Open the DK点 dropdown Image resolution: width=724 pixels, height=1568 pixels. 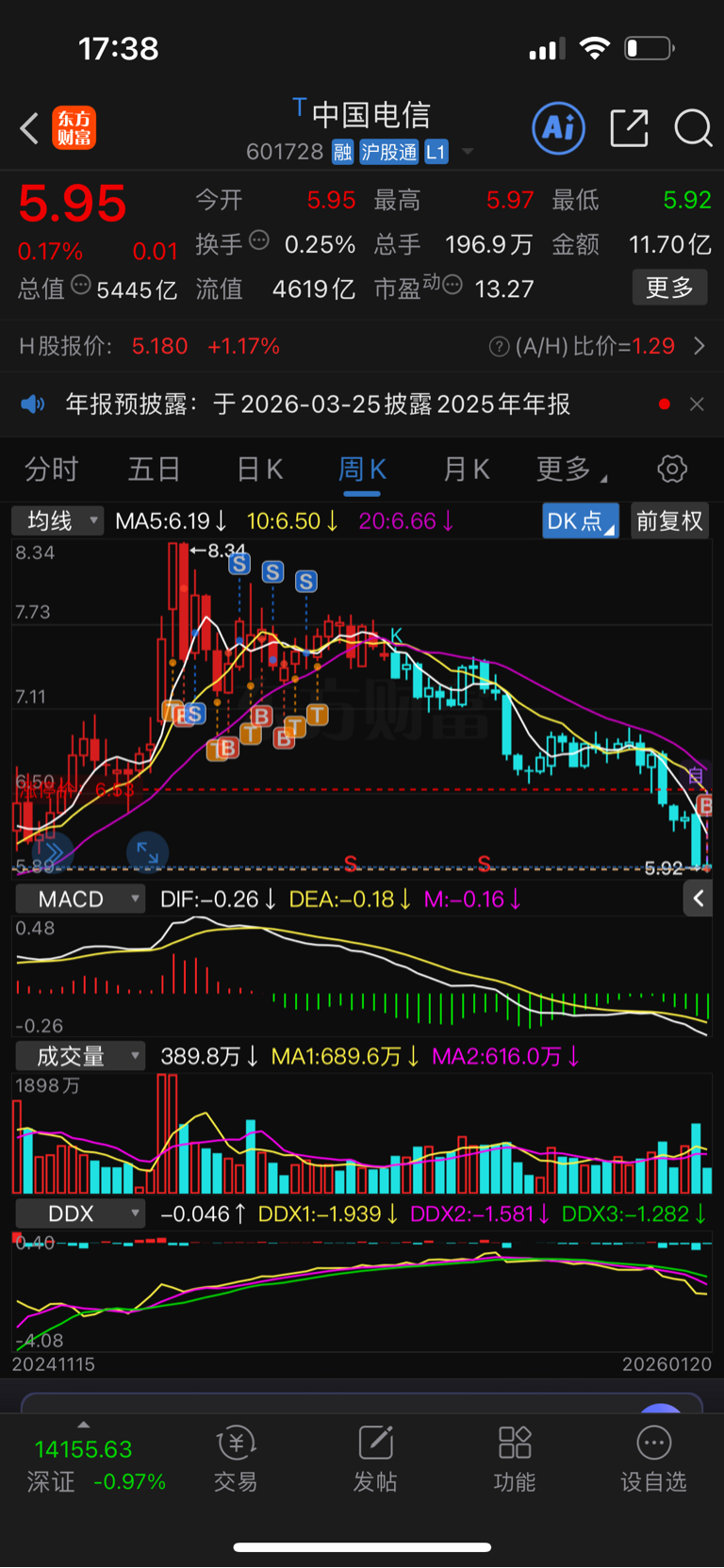pos(581,520)
